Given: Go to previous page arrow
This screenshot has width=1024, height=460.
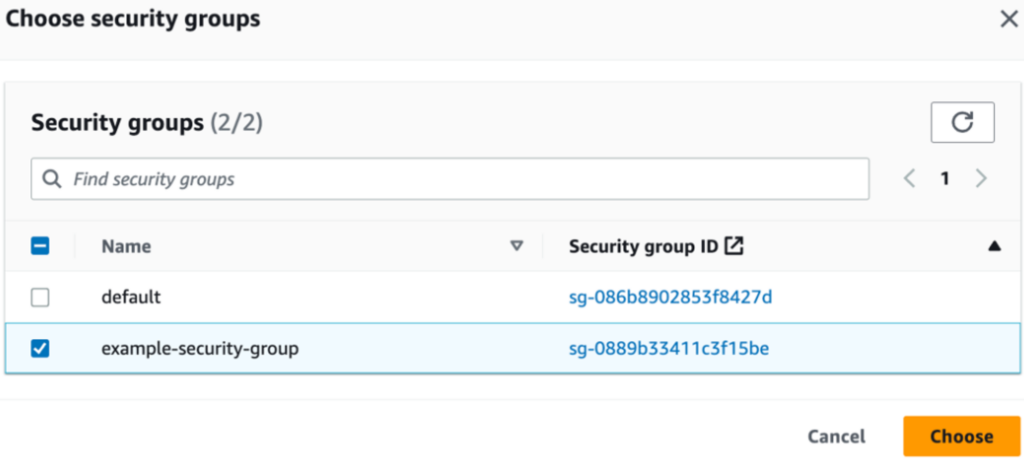Looking at the screenshot, I should click(909, 178).
